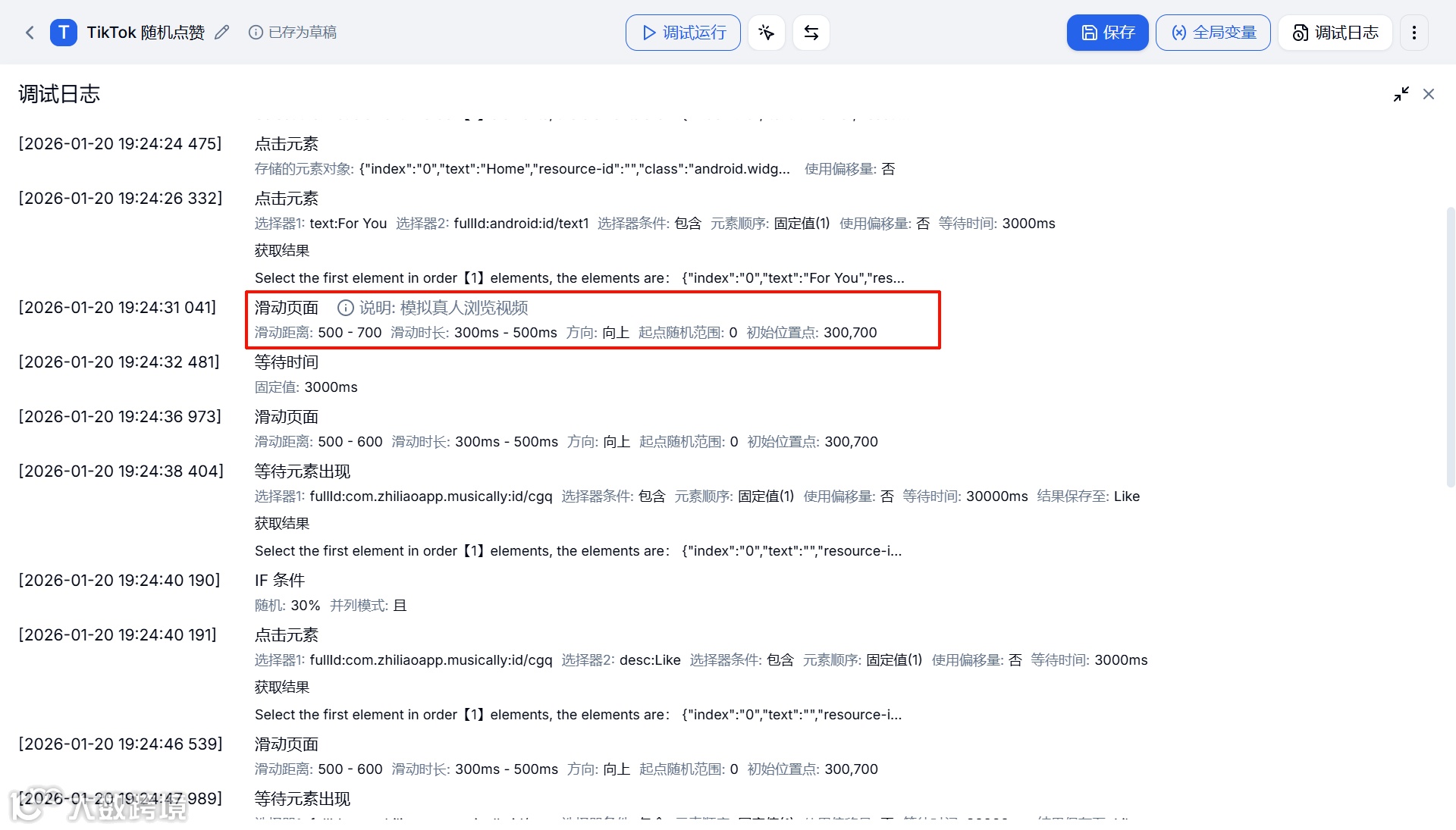
Task: Click the swap arrows icon
Action: pos(811,33)
